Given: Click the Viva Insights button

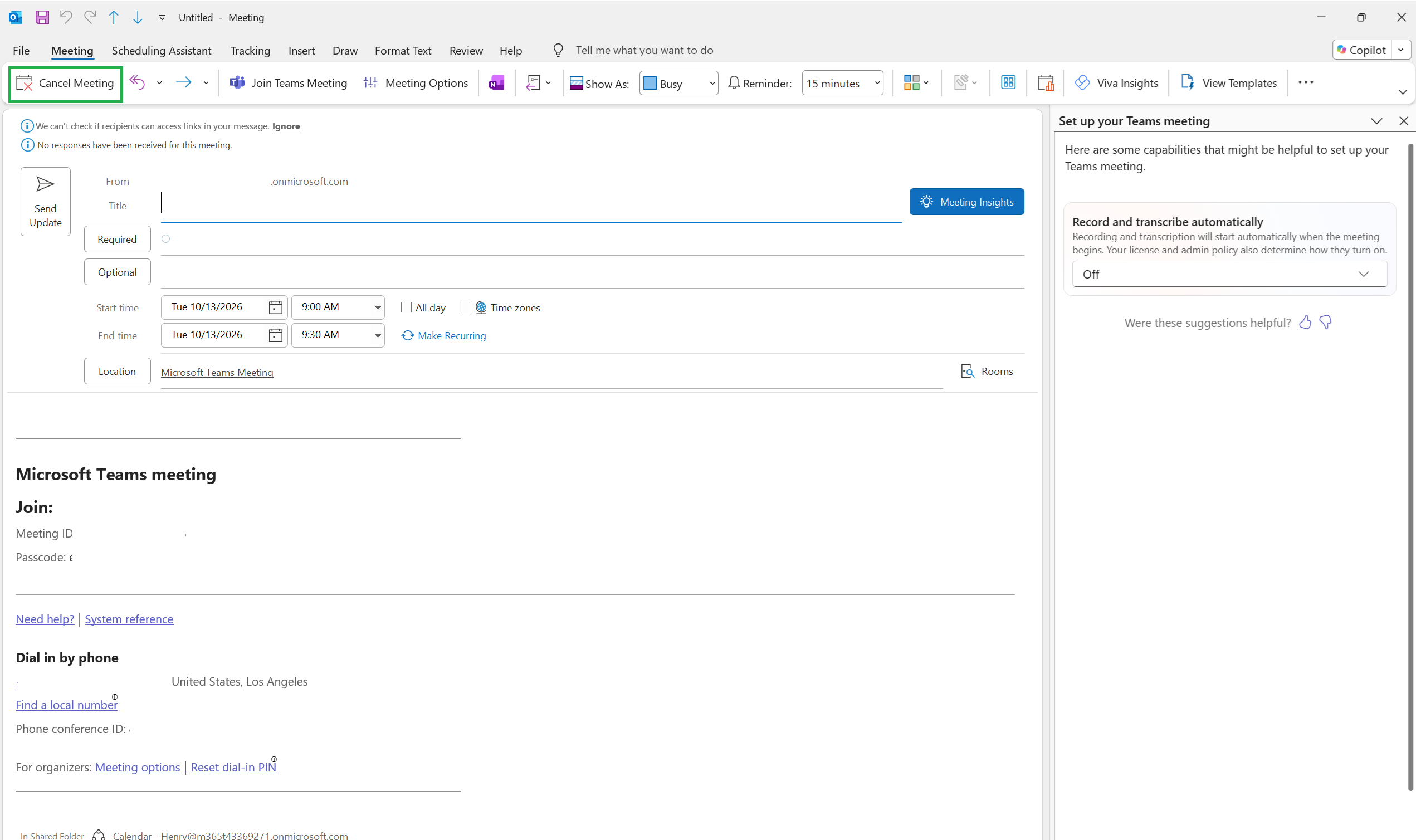Looking at the screenshot, I should pyautogui.click(x=1116, y=83).
